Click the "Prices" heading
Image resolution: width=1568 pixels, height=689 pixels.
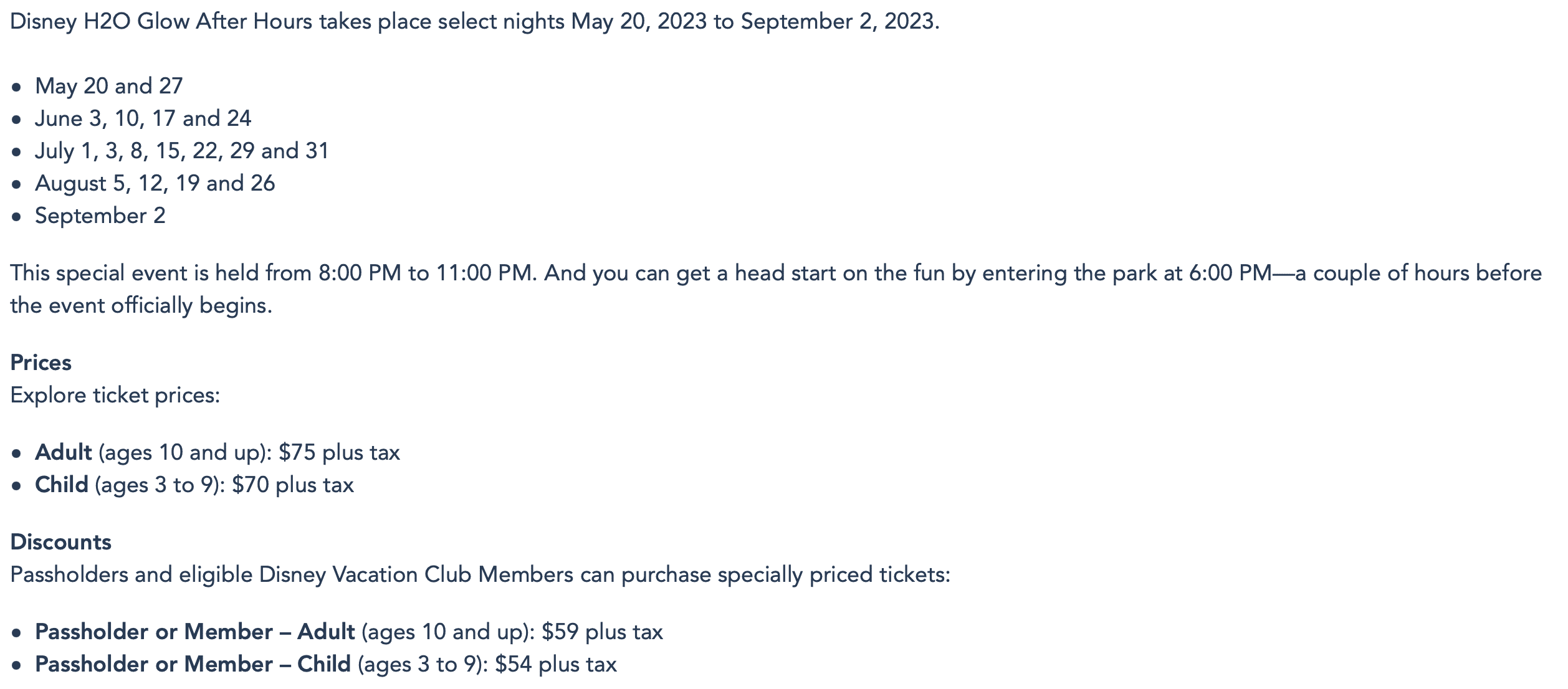tap(41, 363)
